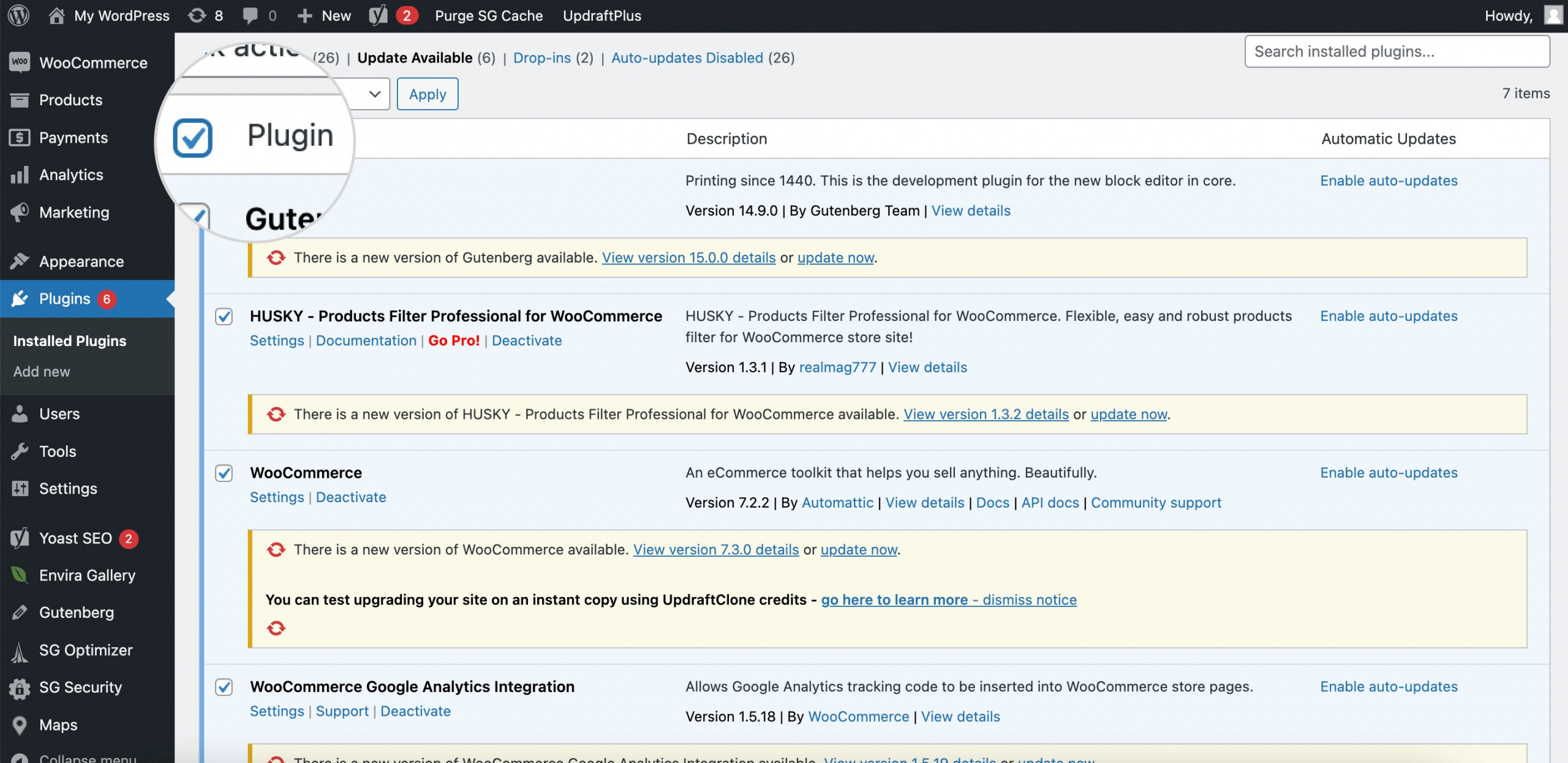Switch to the Drop-ins filter
1568x763 pixels.
541,58
